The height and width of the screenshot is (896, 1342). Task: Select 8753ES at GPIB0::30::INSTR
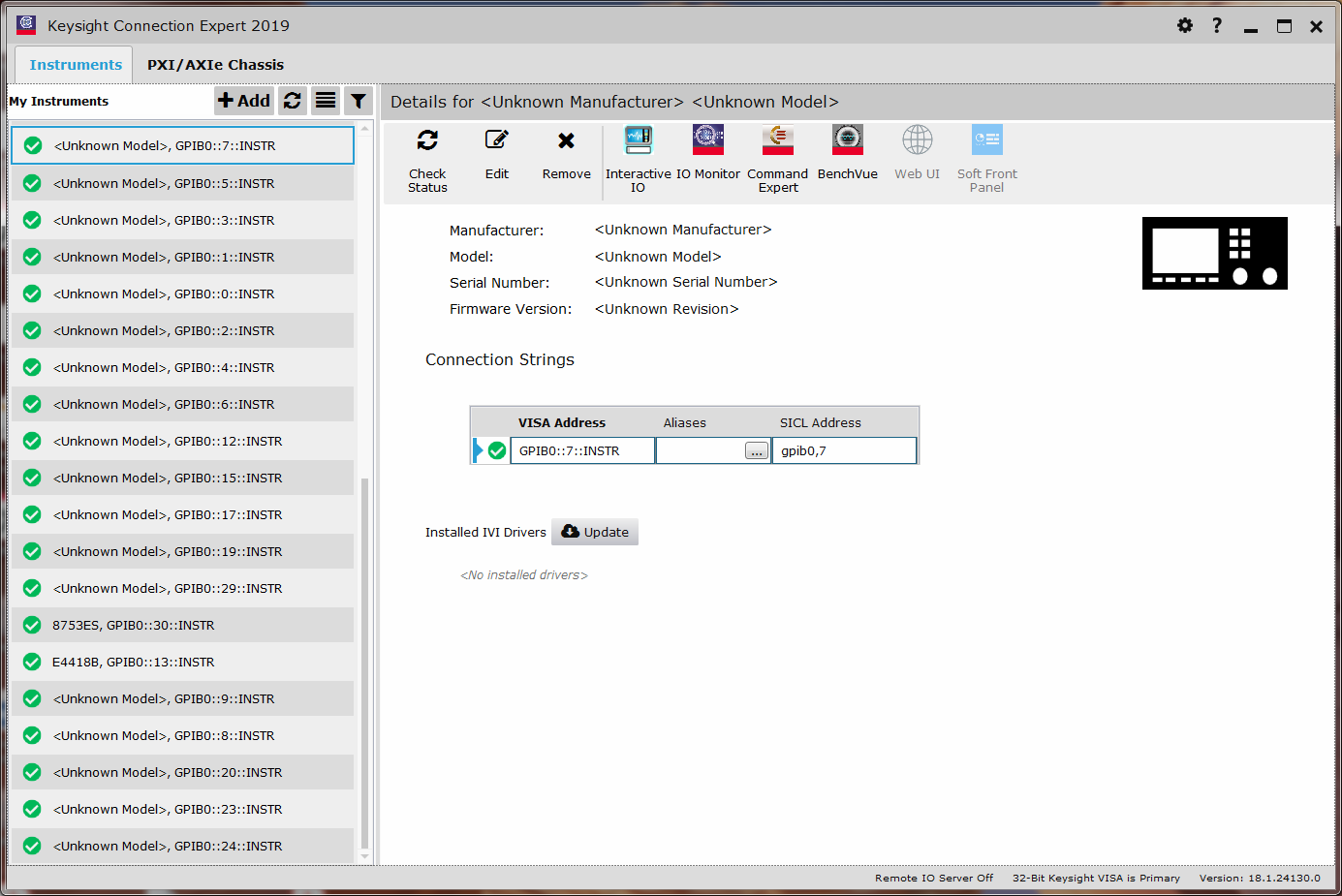point(134,626)
